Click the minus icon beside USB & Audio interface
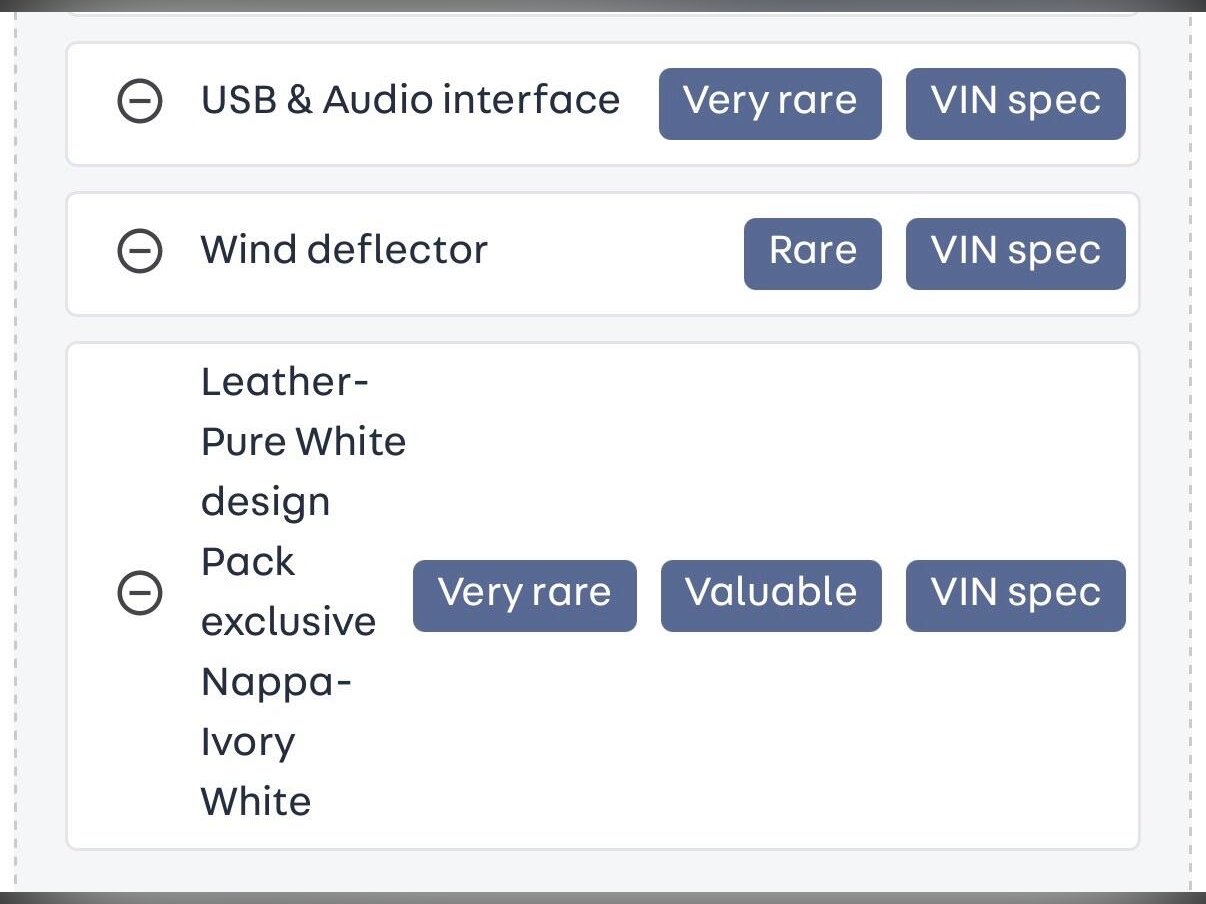Image resolution: width=1206 pixels, height=904 pixels. coord(140,102)
